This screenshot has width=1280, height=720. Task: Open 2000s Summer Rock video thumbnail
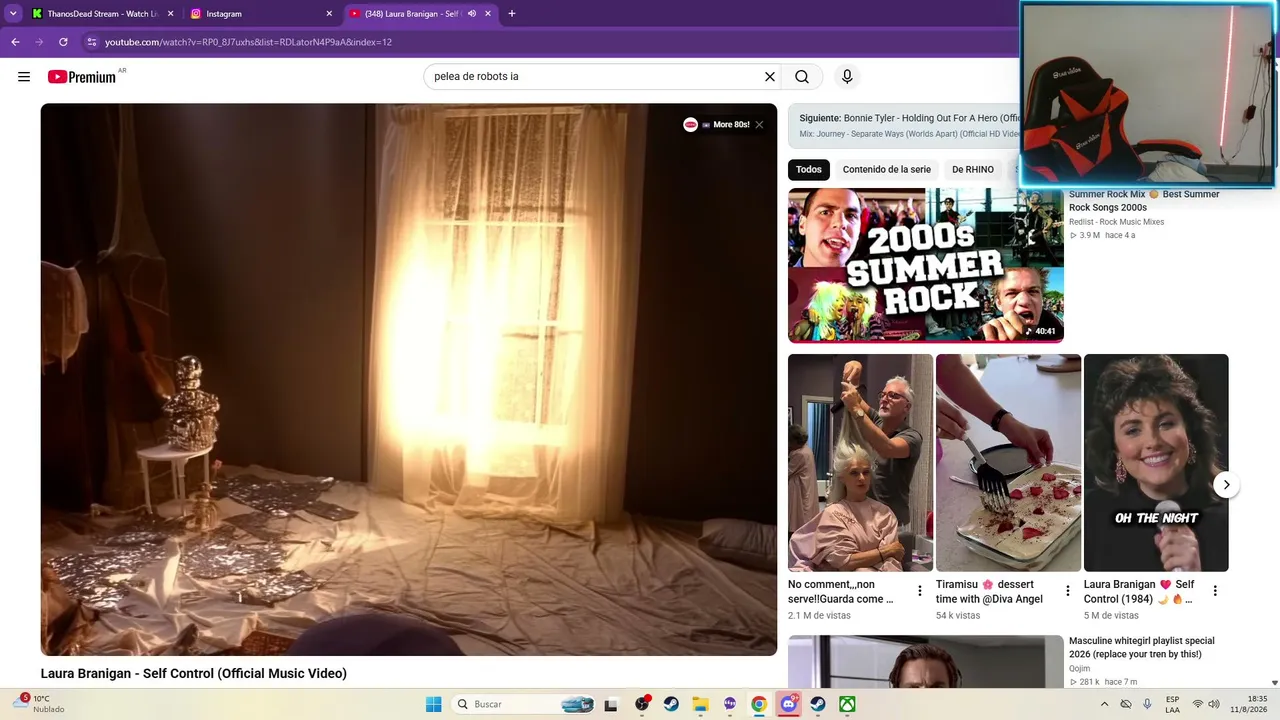click(926, 265)
